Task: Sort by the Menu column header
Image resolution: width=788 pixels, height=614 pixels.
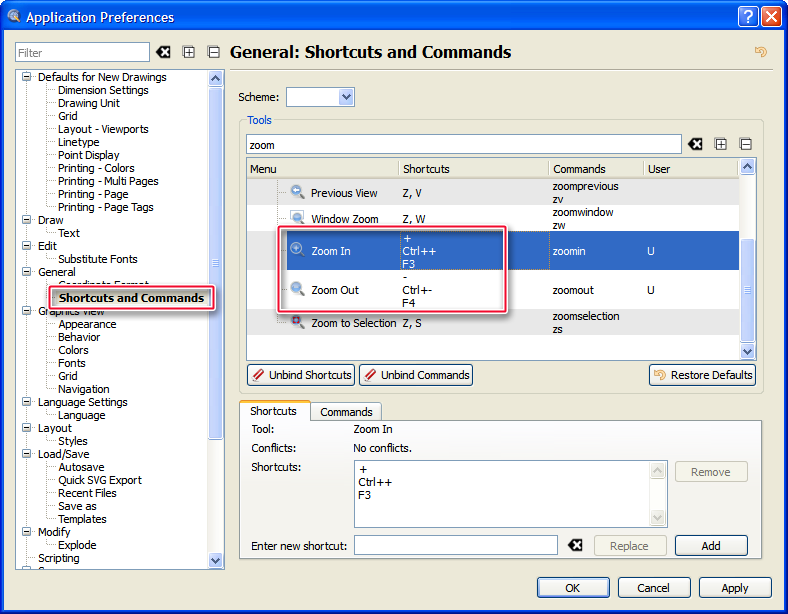Action: [x=323, y=169]
